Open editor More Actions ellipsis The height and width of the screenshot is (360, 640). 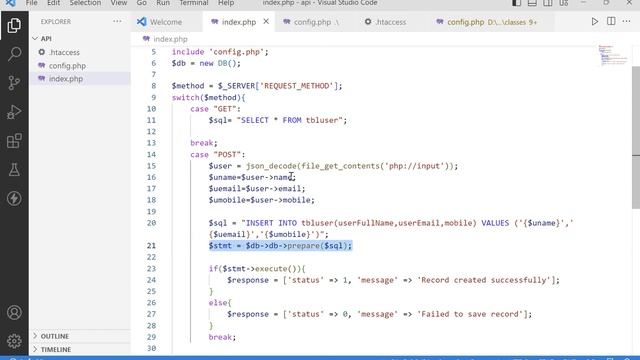[x=627, y=22]
